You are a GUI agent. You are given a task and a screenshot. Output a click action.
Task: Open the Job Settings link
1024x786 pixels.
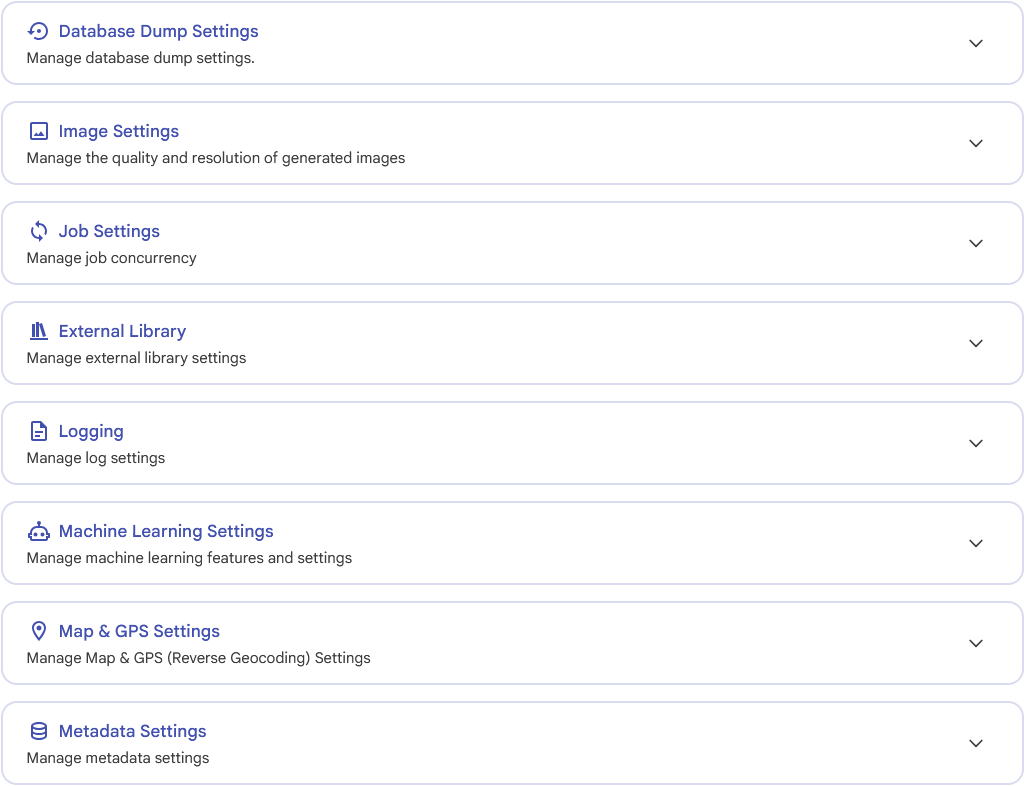[x=109, y=231]
